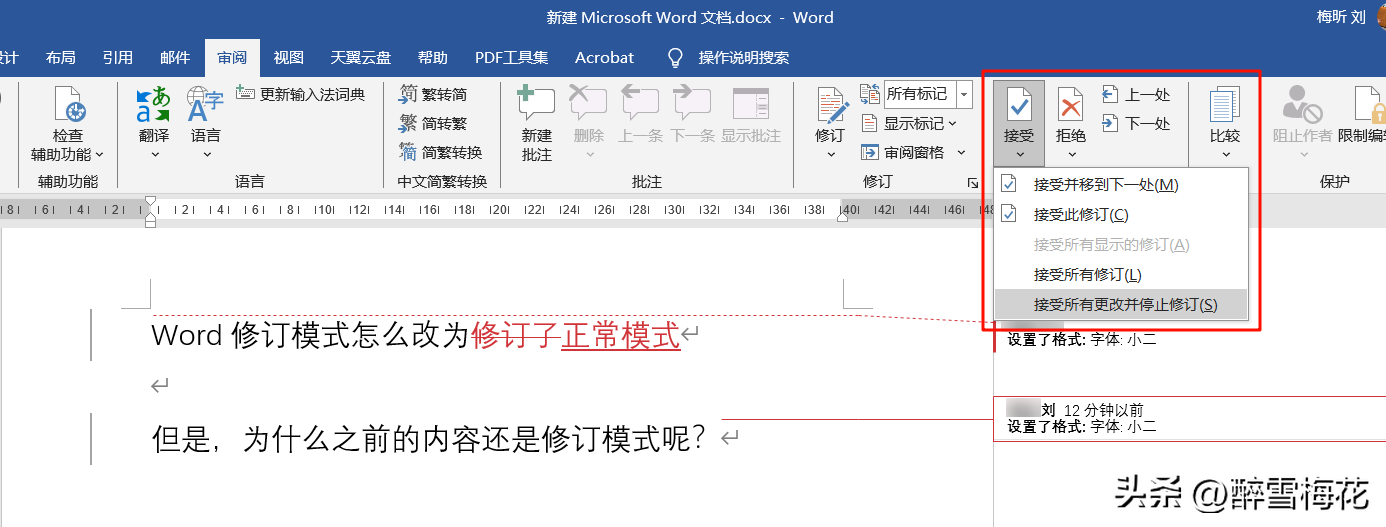Open the Acrobat ribbon tab
This screenshot has width=1386, height=527.
tap(605, 58)
